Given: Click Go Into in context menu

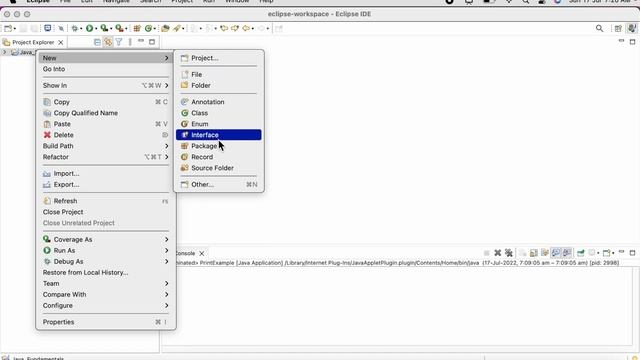Looking at the screenshot, I should 105,69.
